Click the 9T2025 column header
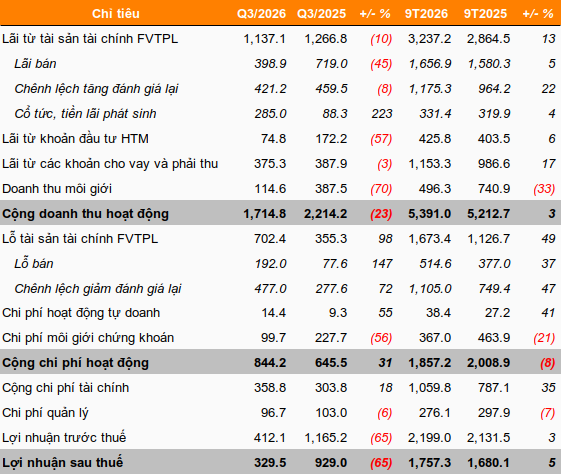The width and height of the screenshot is (561, 474). pyautogui.click(x=485, y=14)
